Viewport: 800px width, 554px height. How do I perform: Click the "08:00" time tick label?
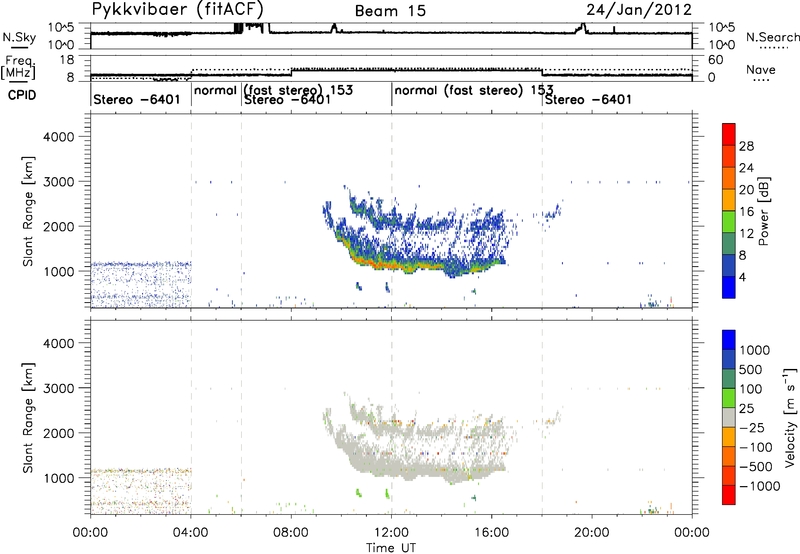pyautogui.click(x=291, y=533)
